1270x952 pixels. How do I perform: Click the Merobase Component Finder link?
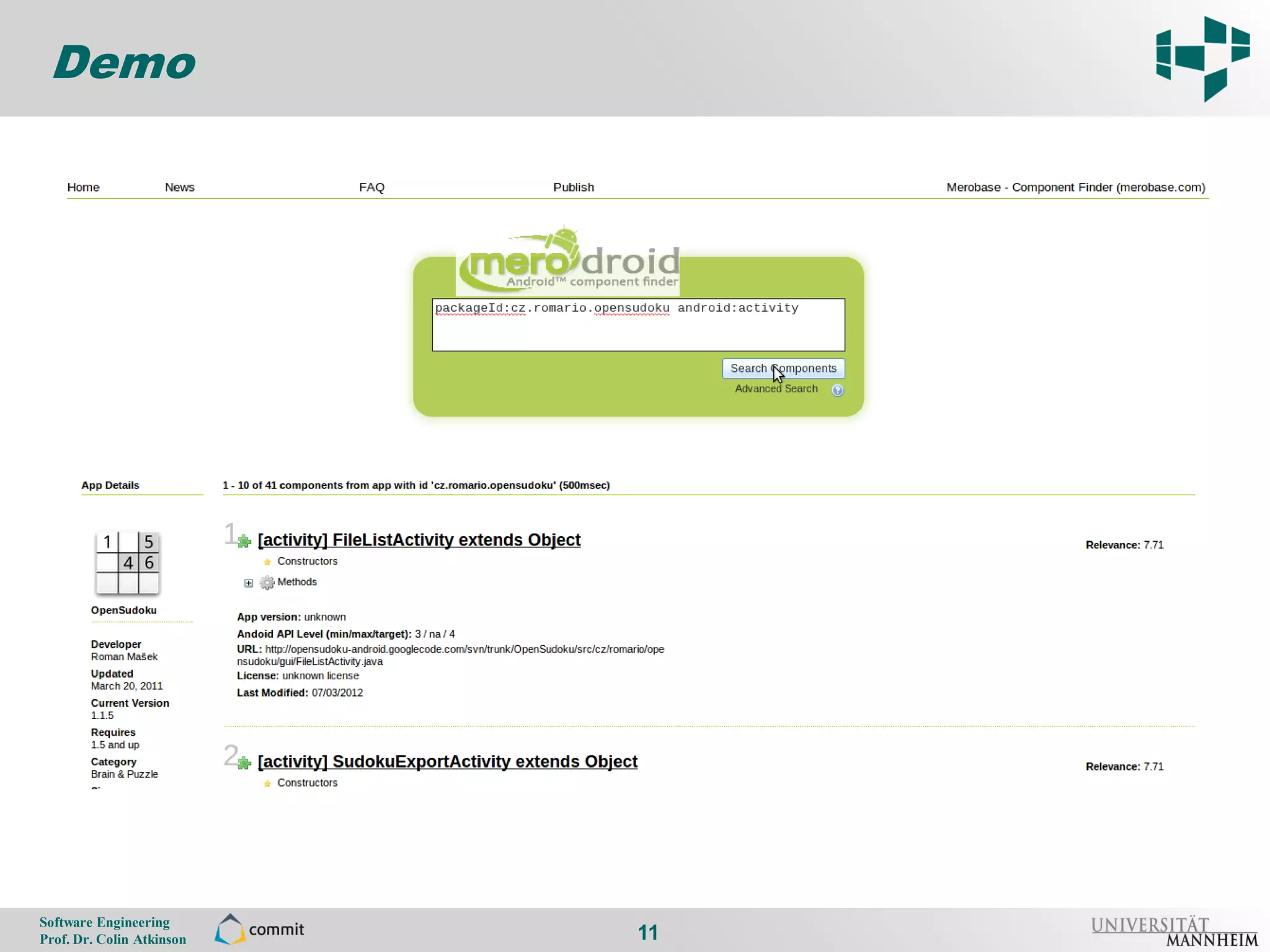point(1075,187)
